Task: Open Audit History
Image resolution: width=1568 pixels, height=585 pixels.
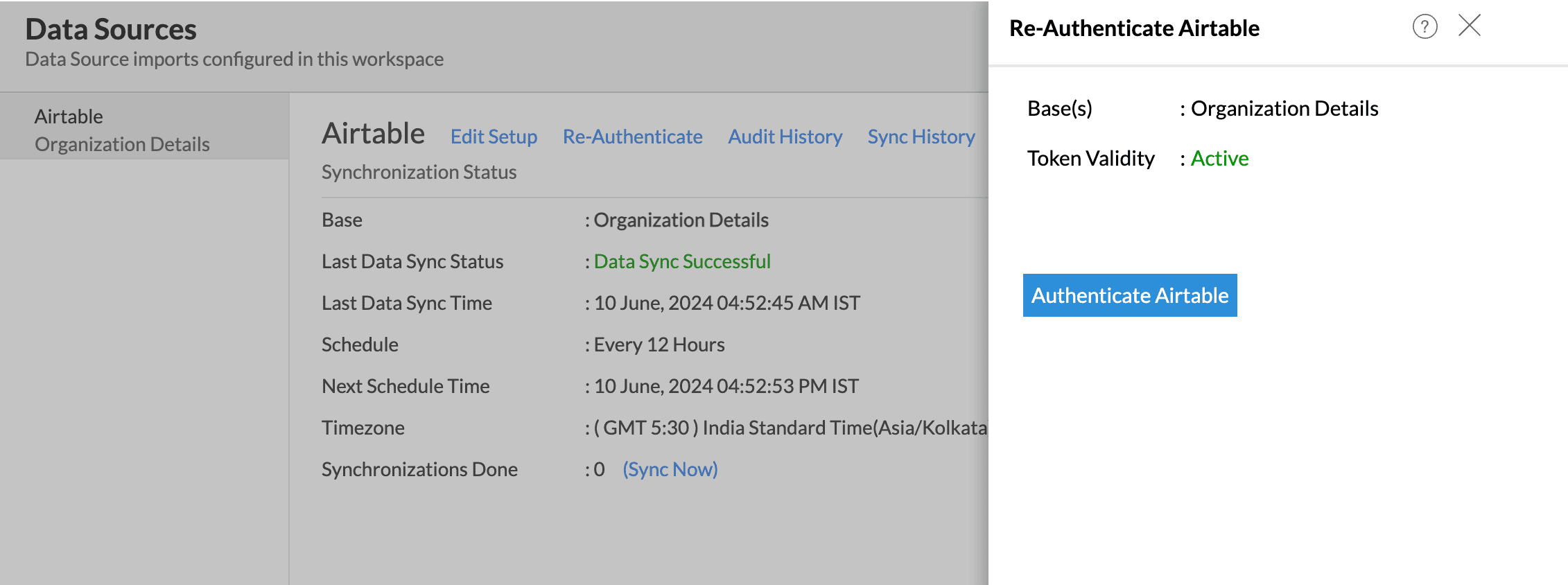Action: tap(785, 137)
